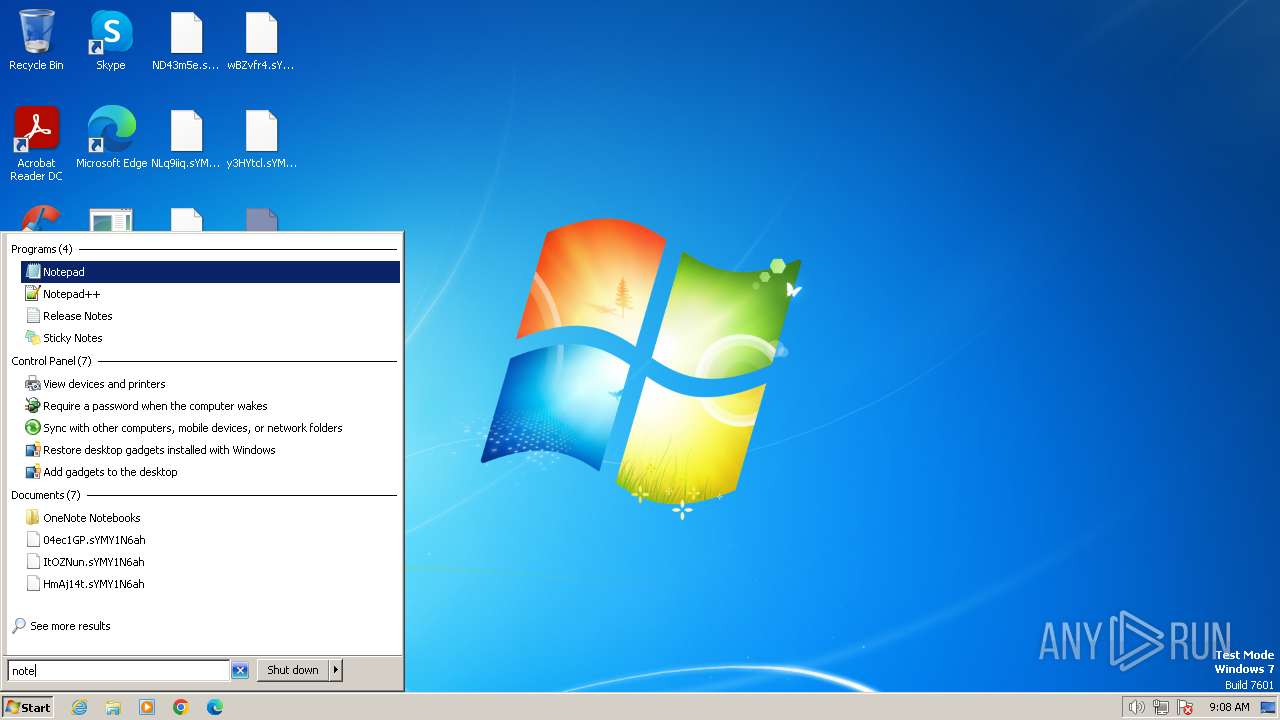Click the Add gadgets icon
This screenshot has height=720, width=1280.
point(33,472)
